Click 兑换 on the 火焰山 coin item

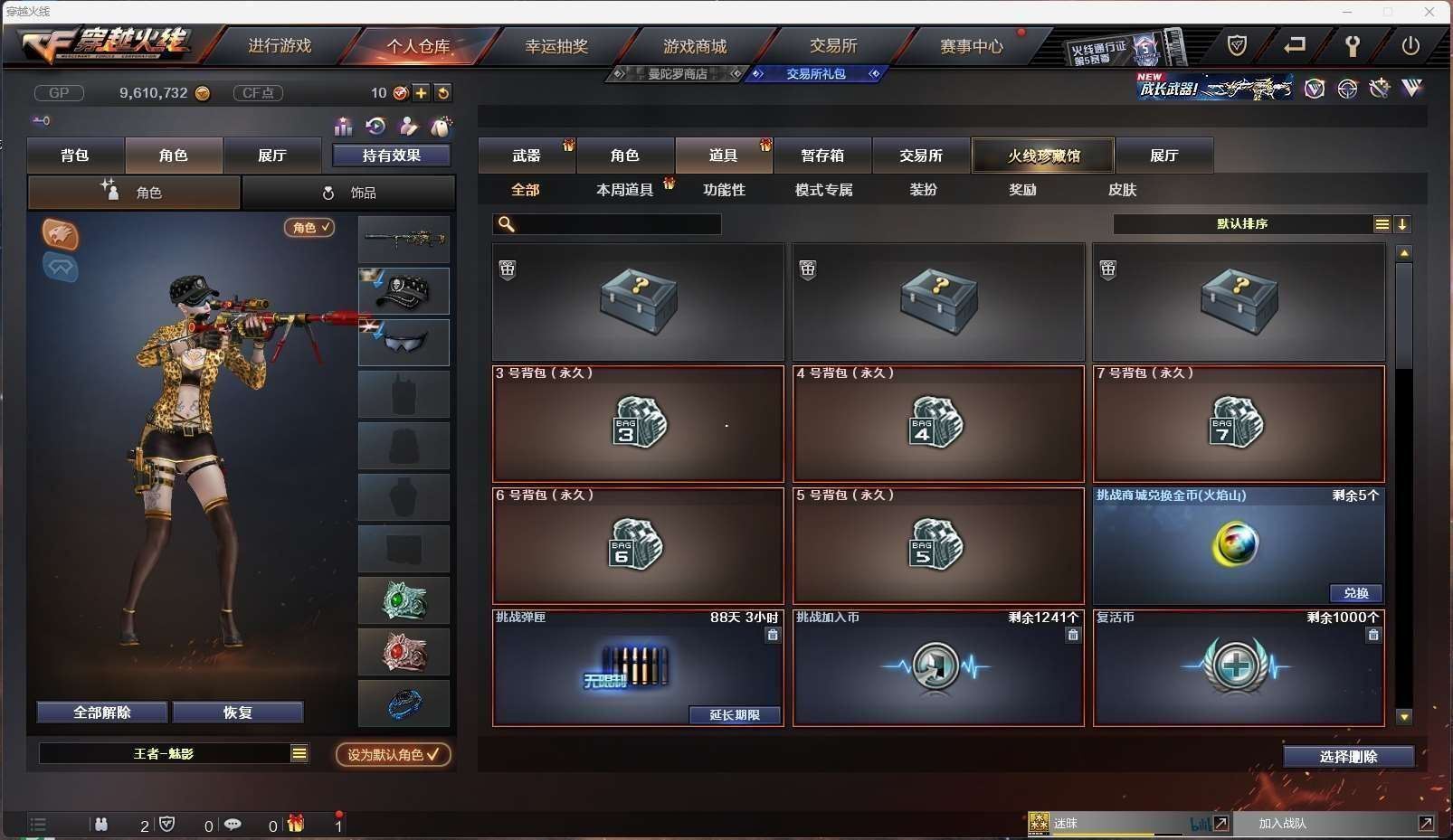click(1355, 593)
